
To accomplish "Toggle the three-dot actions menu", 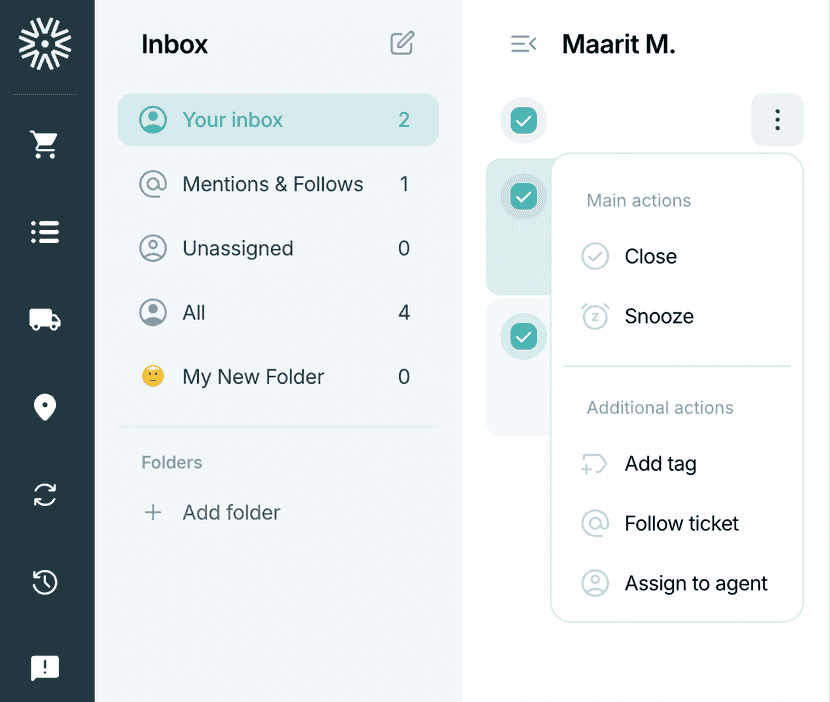I will coord(777,120).
